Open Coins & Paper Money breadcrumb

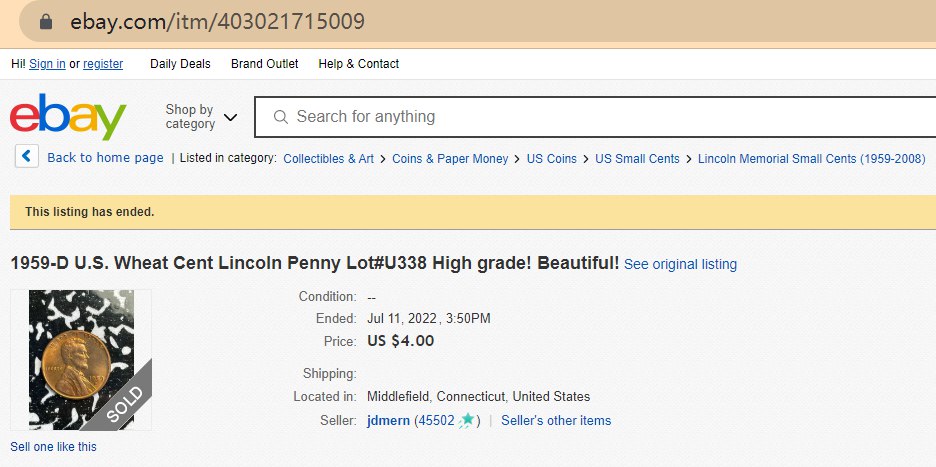coord(450,159)
